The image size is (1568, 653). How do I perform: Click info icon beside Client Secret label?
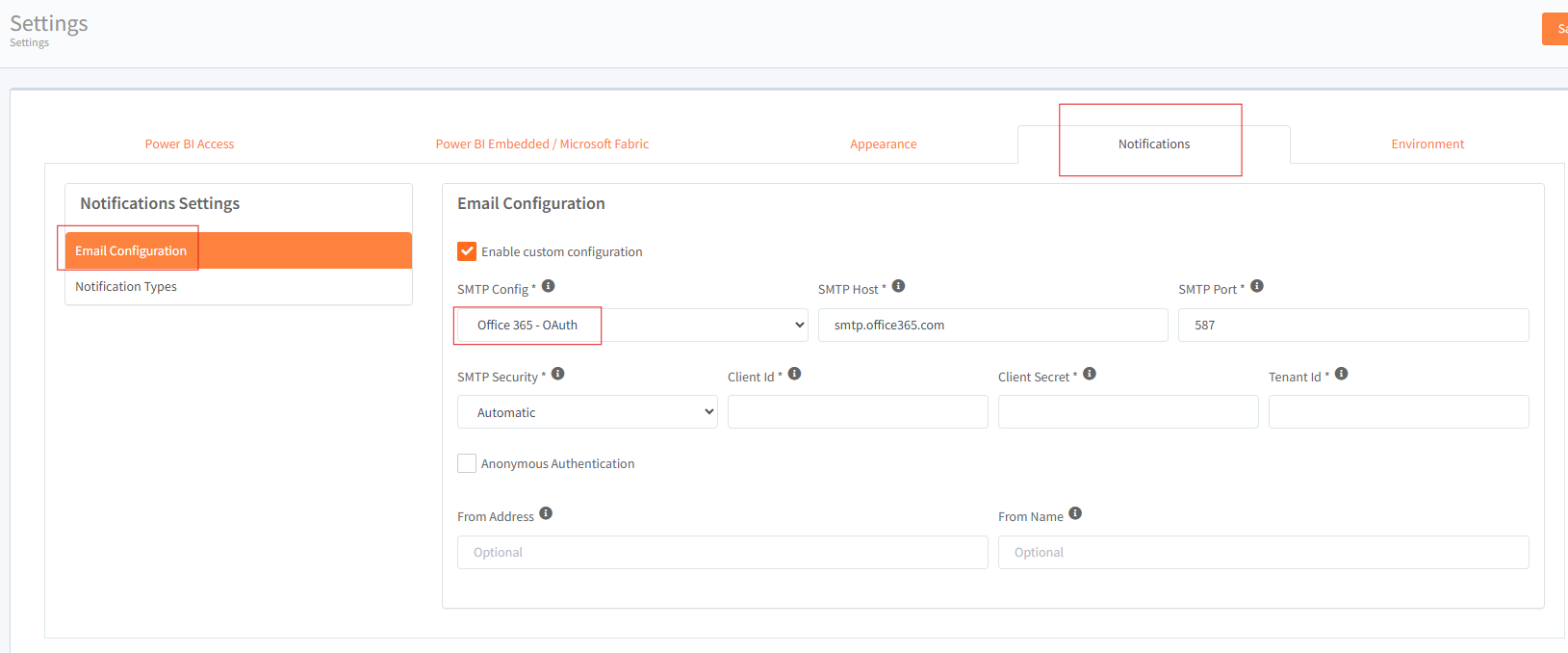tap(1090, 374)
